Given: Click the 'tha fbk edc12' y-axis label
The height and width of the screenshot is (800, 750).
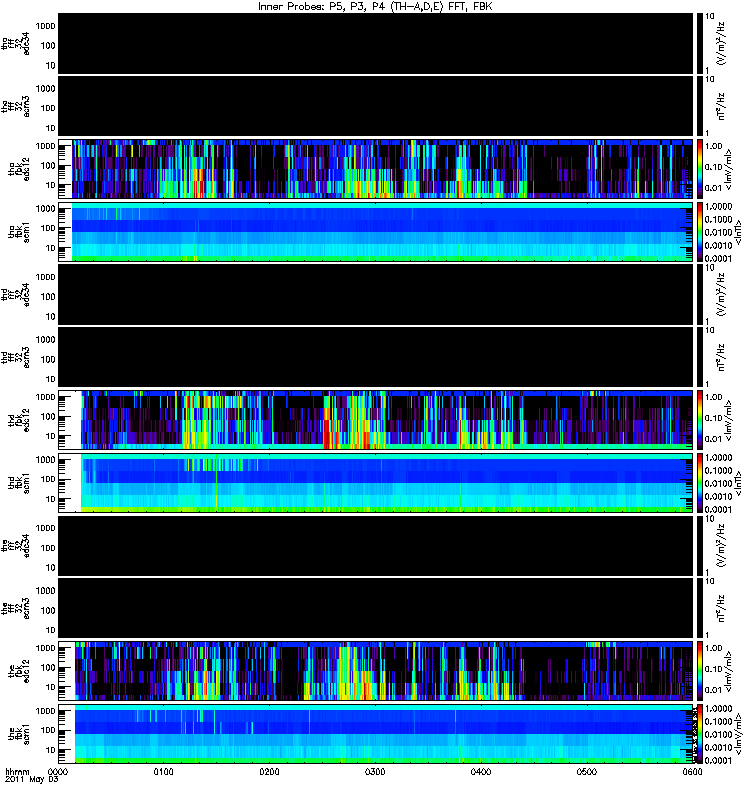Looking at the screenshot, I should tap(19, 169).
